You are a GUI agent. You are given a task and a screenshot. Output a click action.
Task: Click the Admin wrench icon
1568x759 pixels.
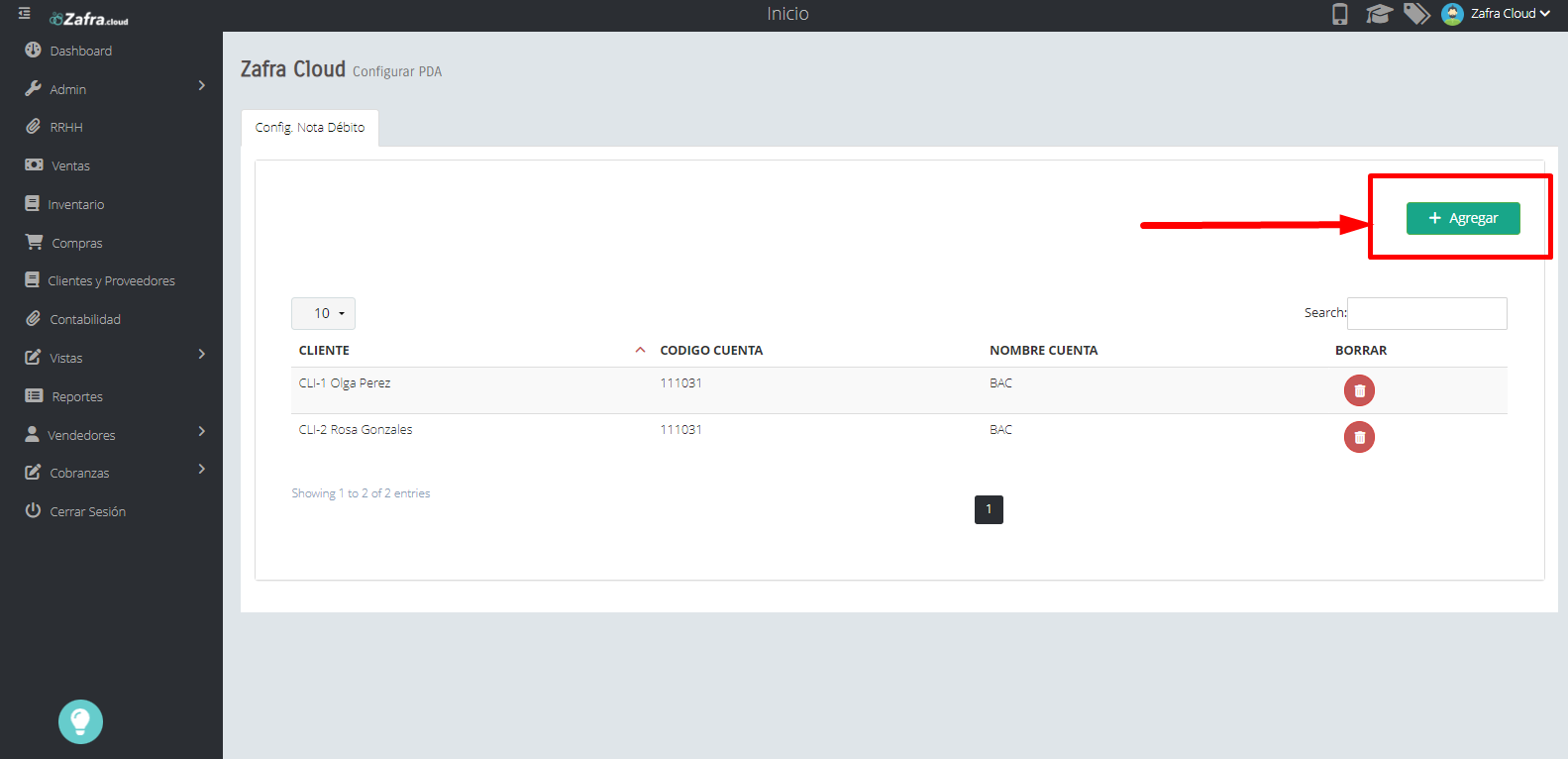[33, 88]
